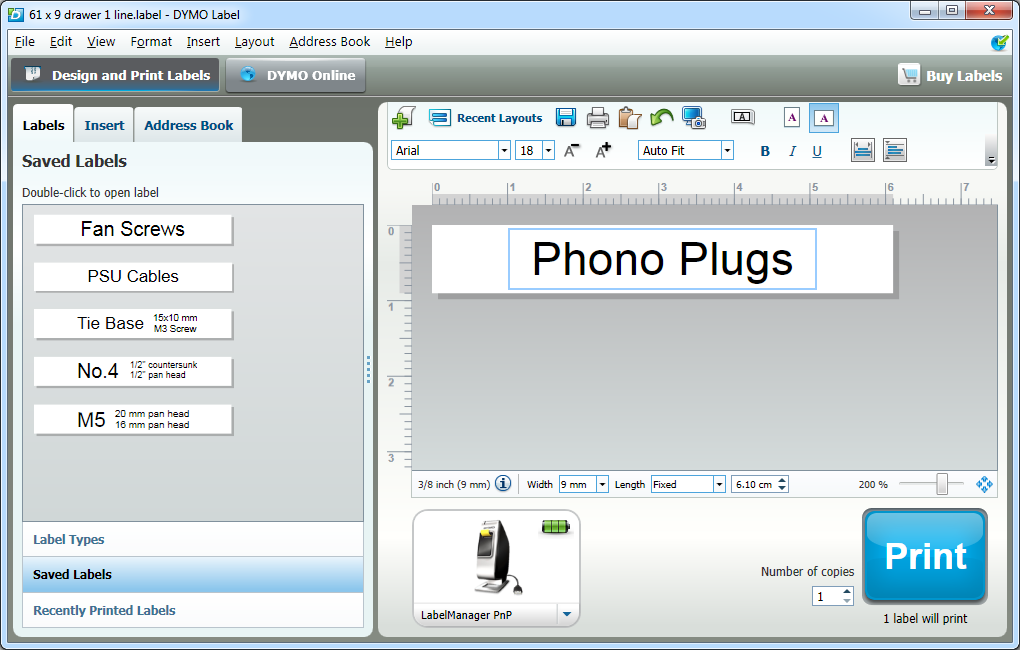1020x650 pixels.
Task: Open the Layout menu
Action: coord(254,42)
